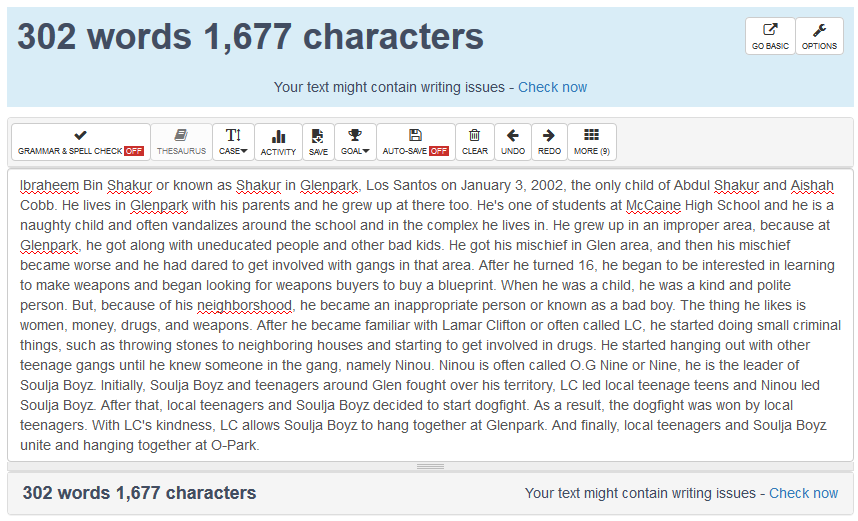Open the Activity chart
Screen dimensions: 858x521
[x=278, y=142]
